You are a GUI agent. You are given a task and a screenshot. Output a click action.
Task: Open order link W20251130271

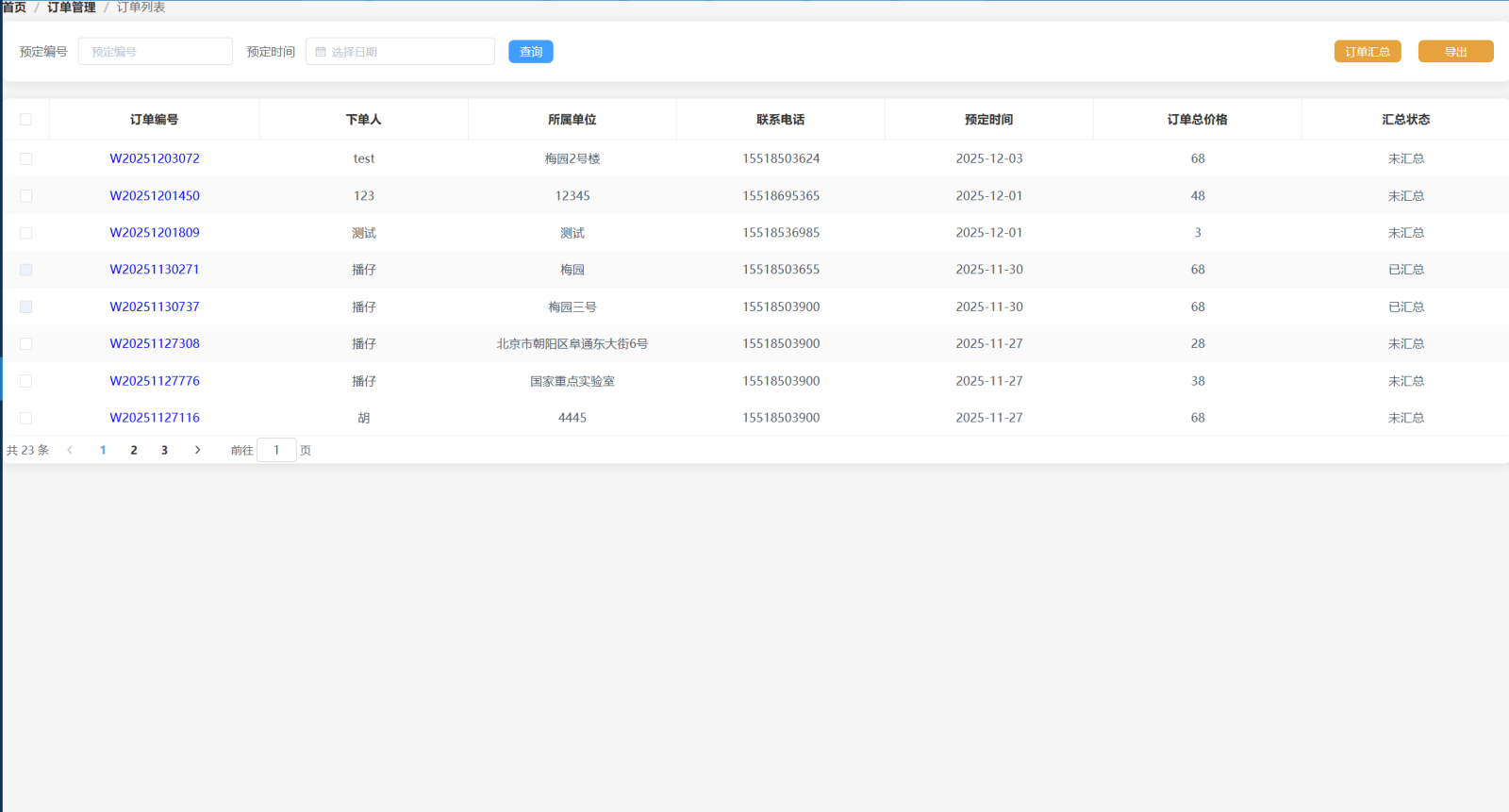click(x=155, y=270)
